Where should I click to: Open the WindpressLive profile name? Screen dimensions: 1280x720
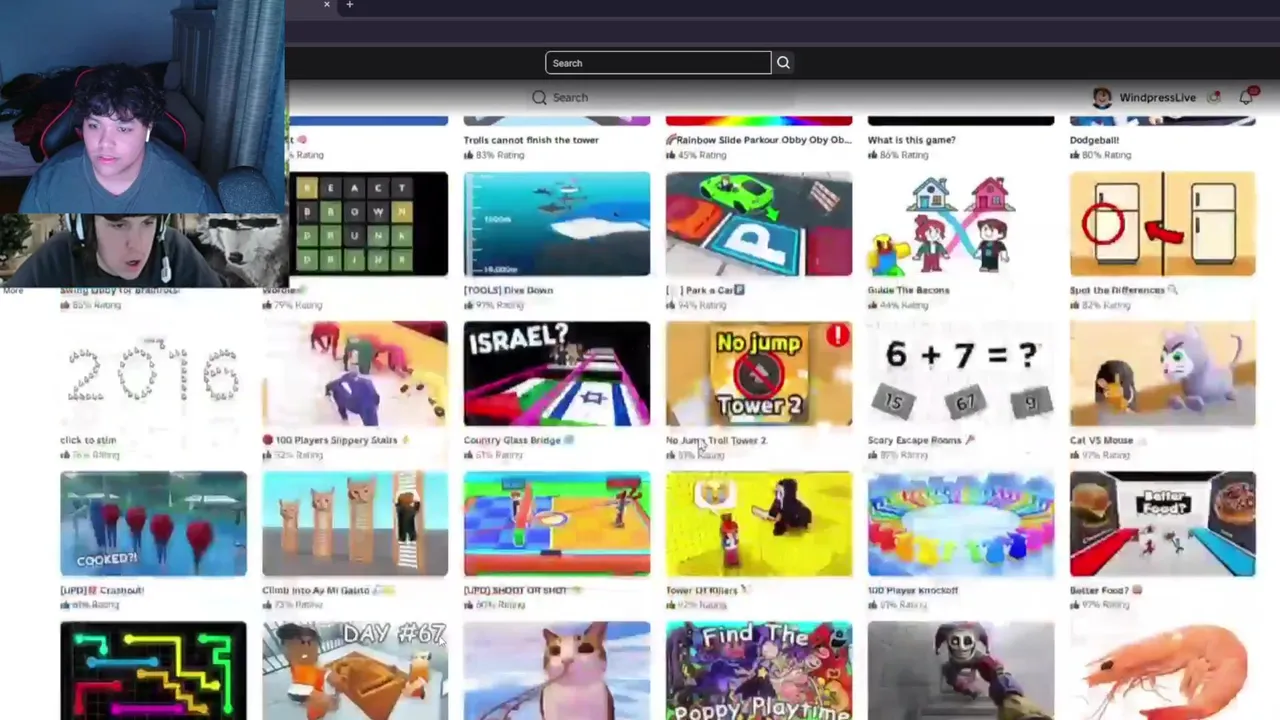[x=1157, y=97]
